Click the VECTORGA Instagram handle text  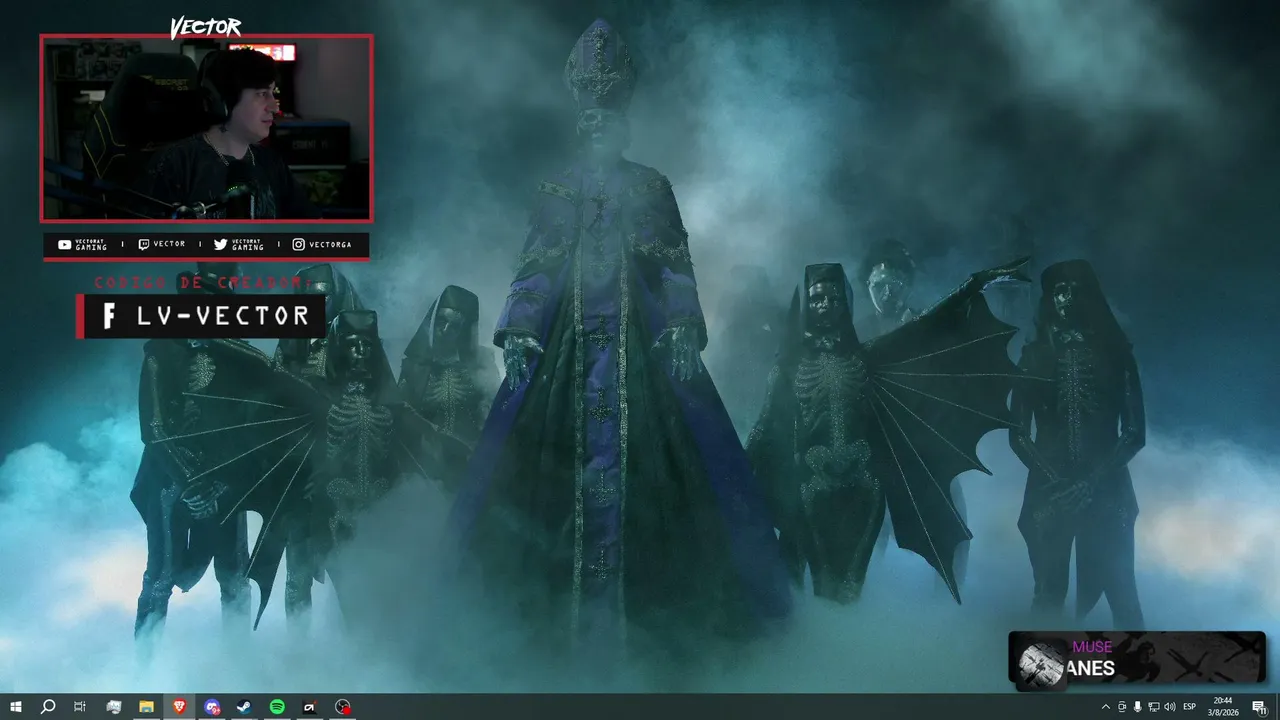(331, 244)
